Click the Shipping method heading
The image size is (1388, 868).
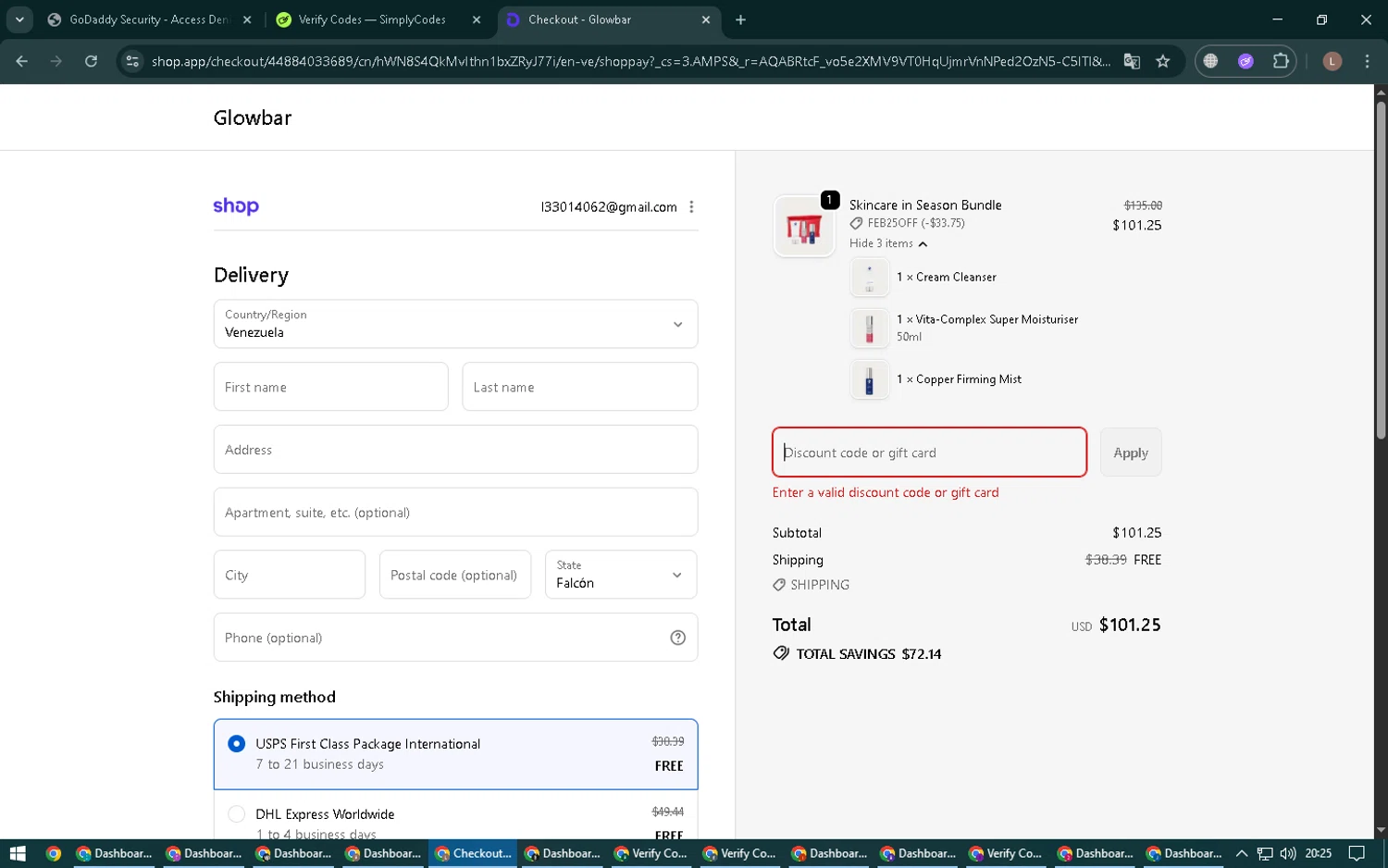275,697
